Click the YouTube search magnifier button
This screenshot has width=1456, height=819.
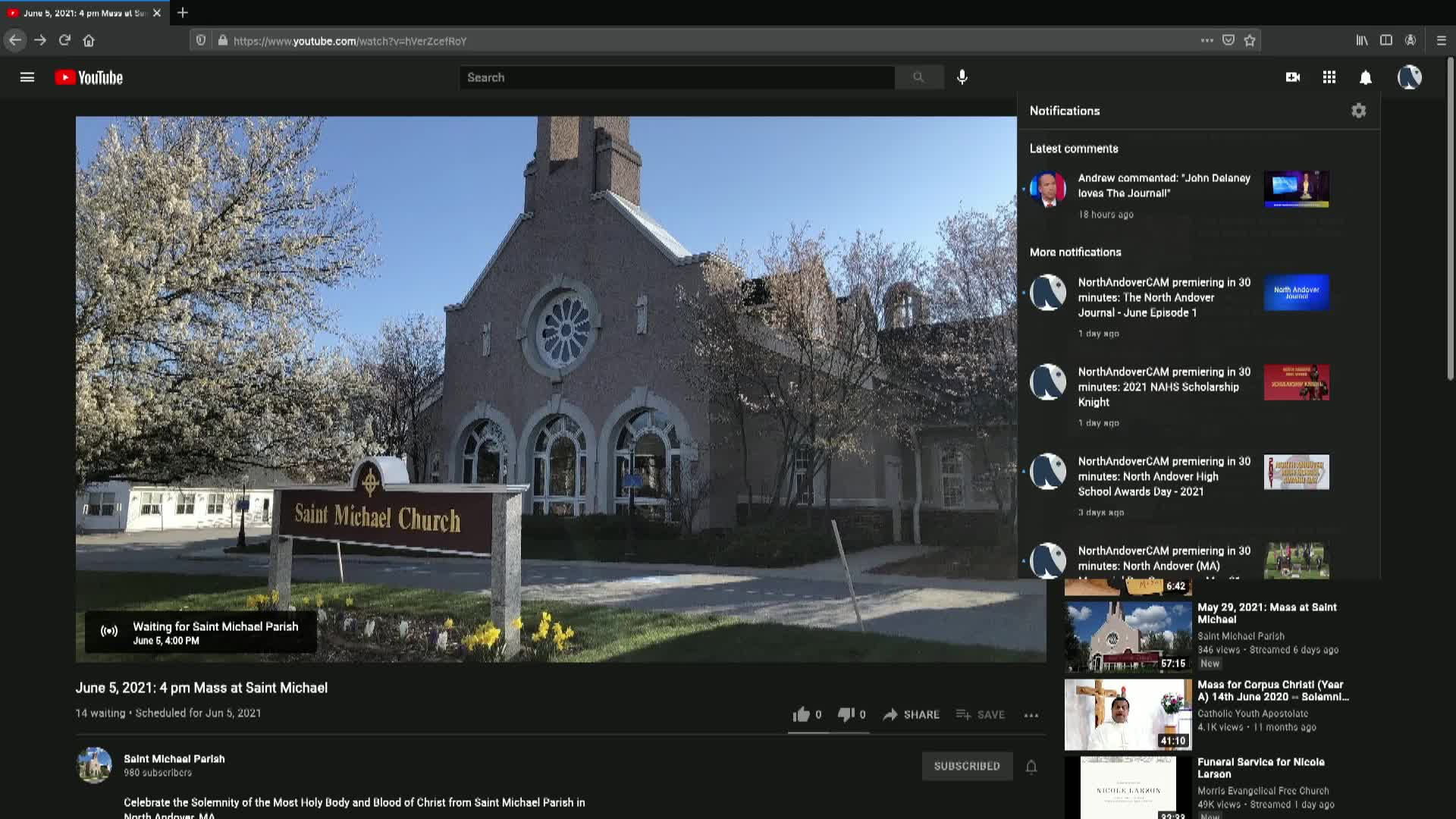(x=919, y=77)
